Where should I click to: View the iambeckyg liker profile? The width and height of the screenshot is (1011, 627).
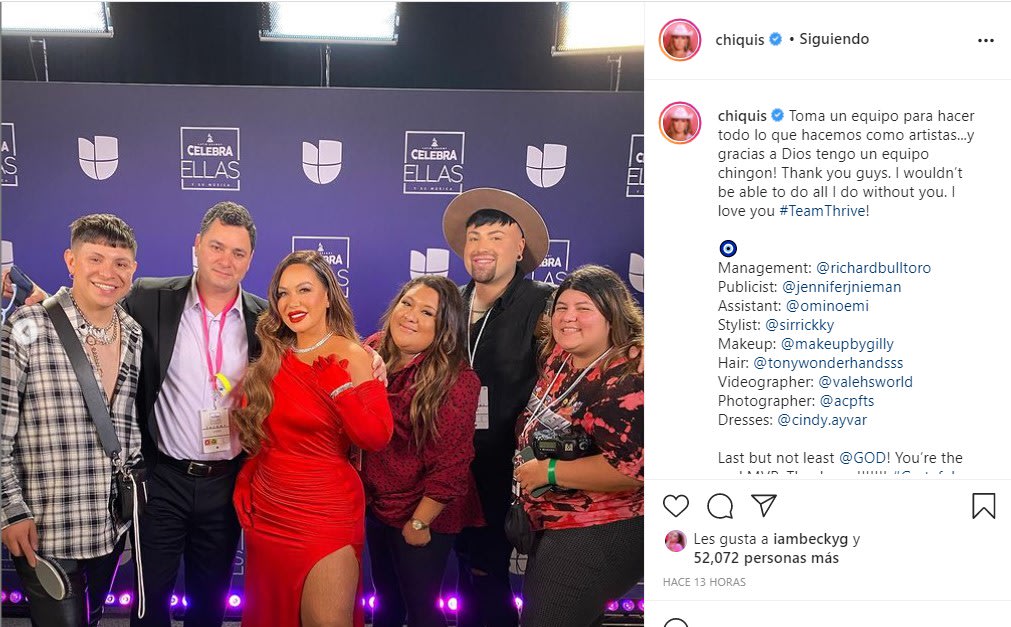point(810,539)
